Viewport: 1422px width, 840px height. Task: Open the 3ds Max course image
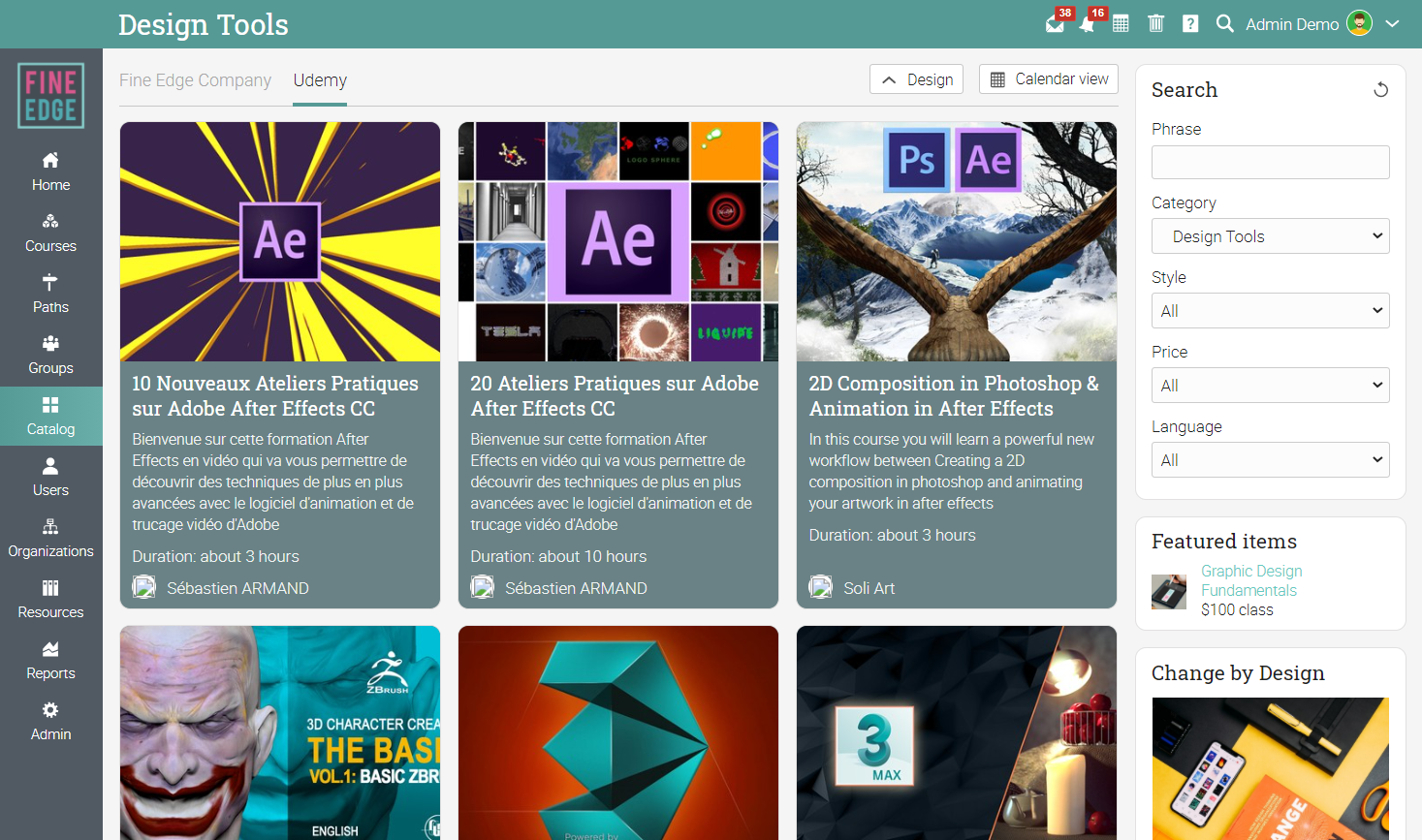click(957, 732)
